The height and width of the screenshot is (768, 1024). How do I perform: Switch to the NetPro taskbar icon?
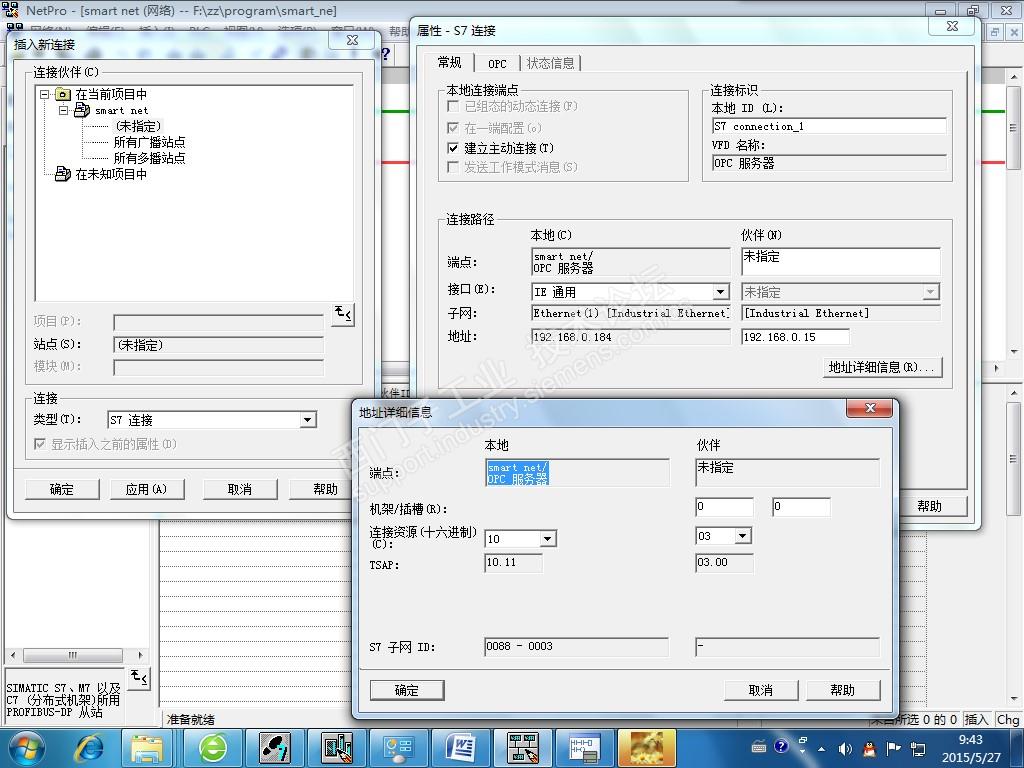522,748
